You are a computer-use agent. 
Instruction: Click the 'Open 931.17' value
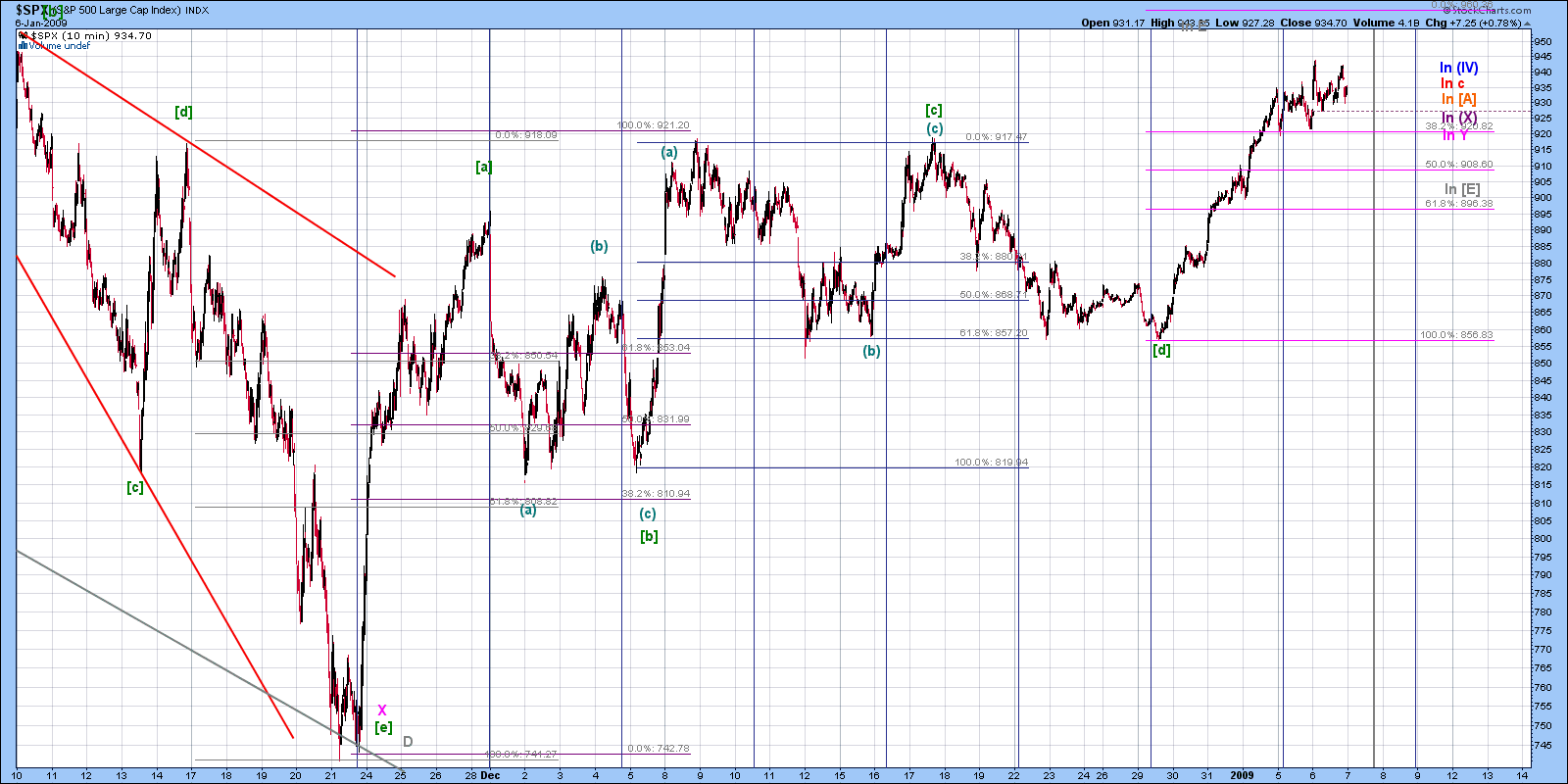coord(1112,23)
